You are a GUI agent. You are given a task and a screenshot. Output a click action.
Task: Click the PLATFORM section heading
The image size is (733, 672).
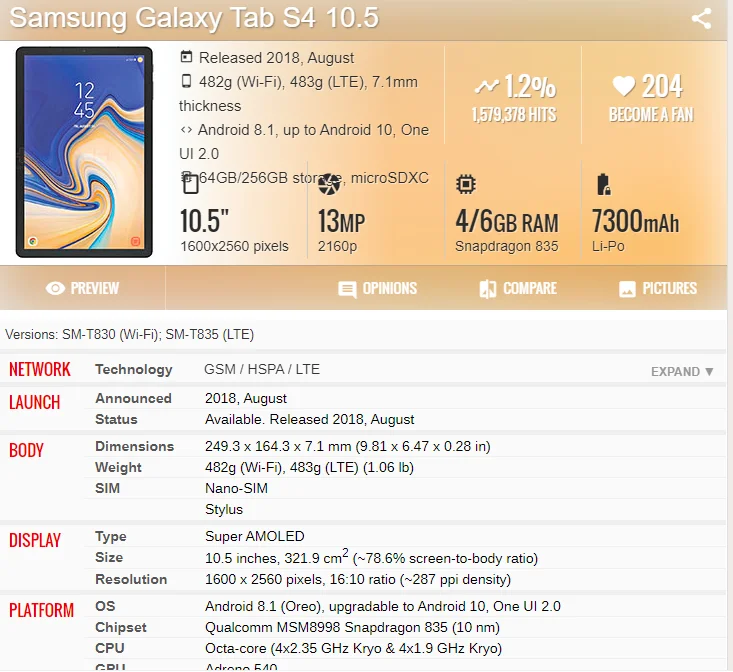coord(42,610)
